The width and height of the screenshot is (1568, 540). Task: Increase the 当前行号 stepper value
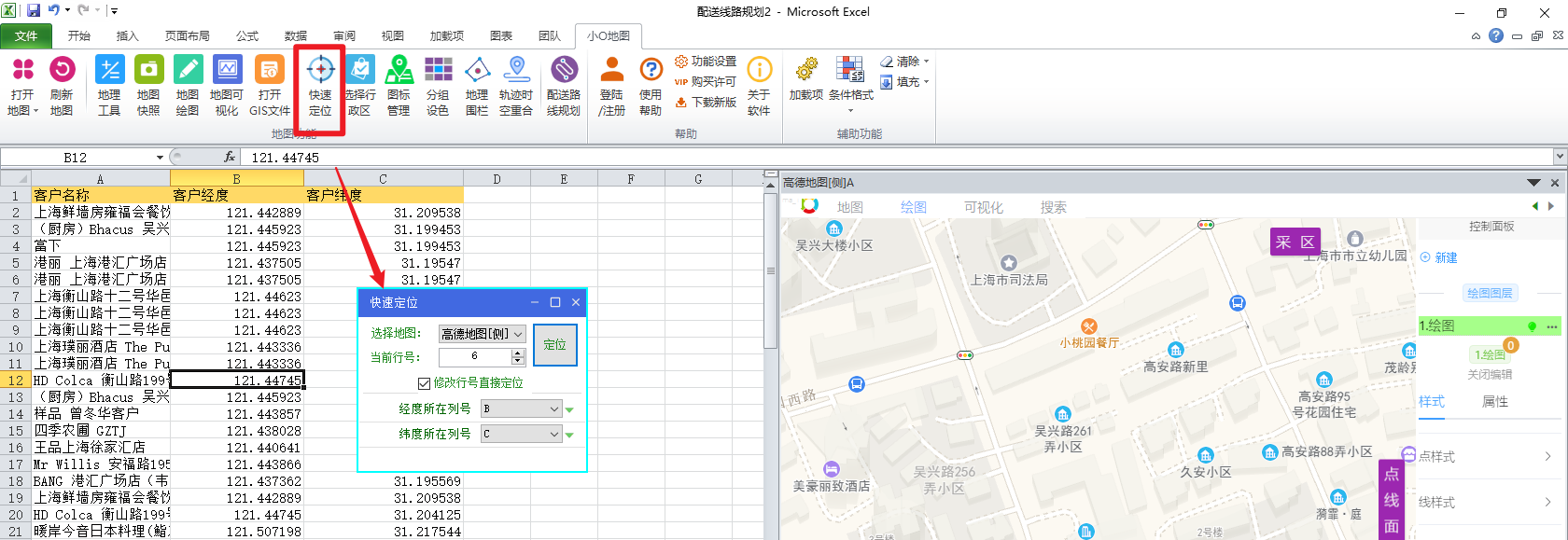pos(518,353)
